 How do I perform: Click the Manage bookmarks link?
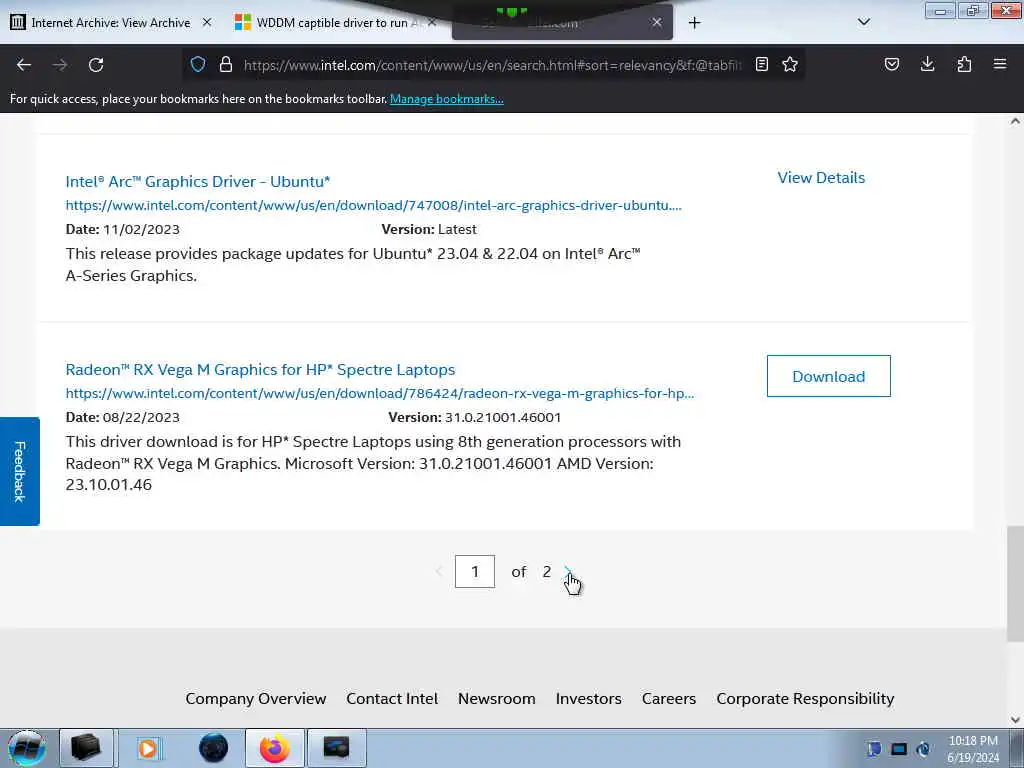click(447, 99)
